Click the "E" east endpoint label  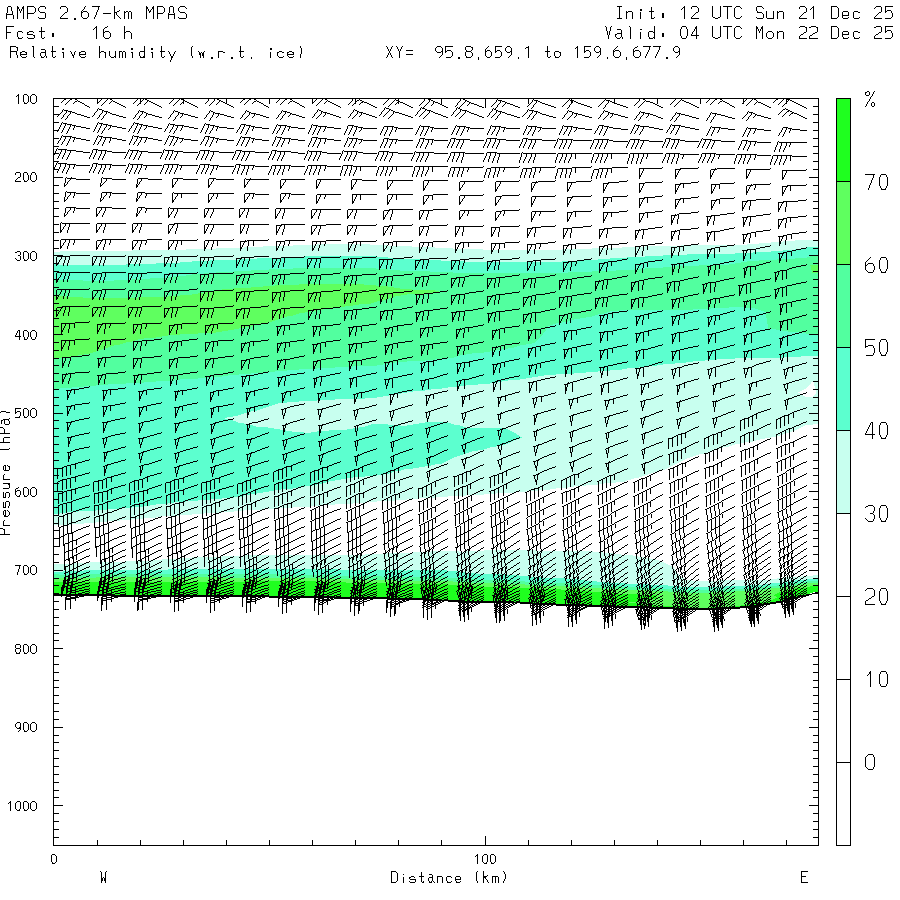point(803,878)
